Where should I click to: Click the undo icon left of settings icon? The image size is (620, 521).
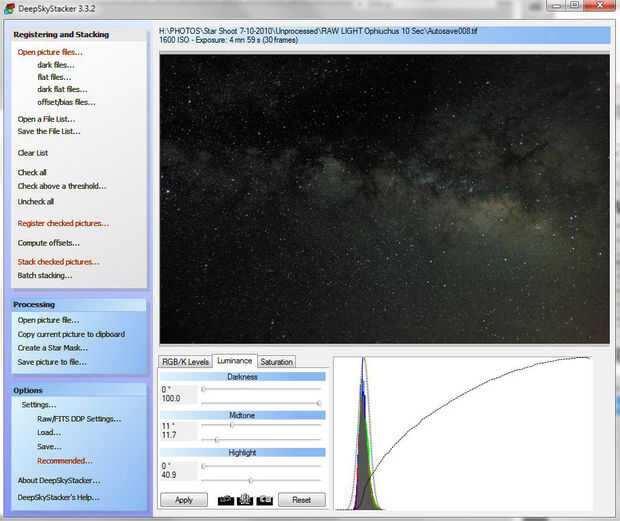click(226, 499)
